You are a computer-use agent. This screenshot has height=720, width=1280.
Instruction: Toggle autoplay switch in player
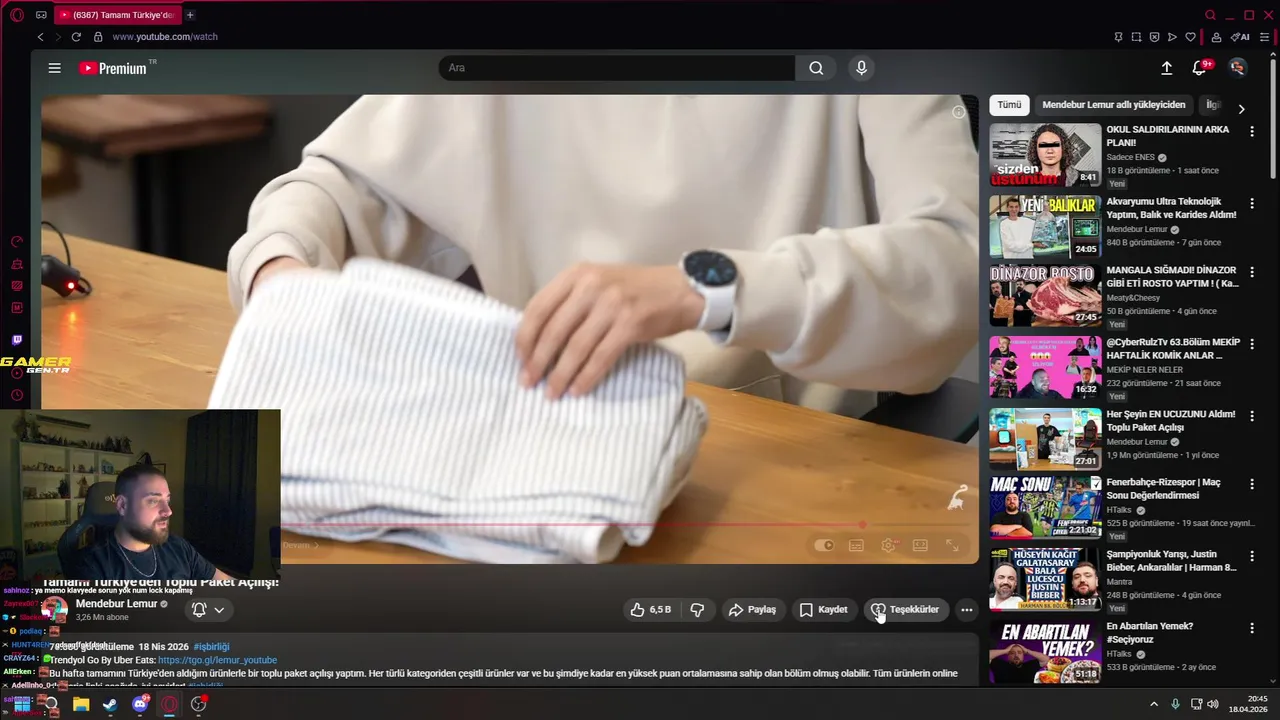[x=824, y=545]
